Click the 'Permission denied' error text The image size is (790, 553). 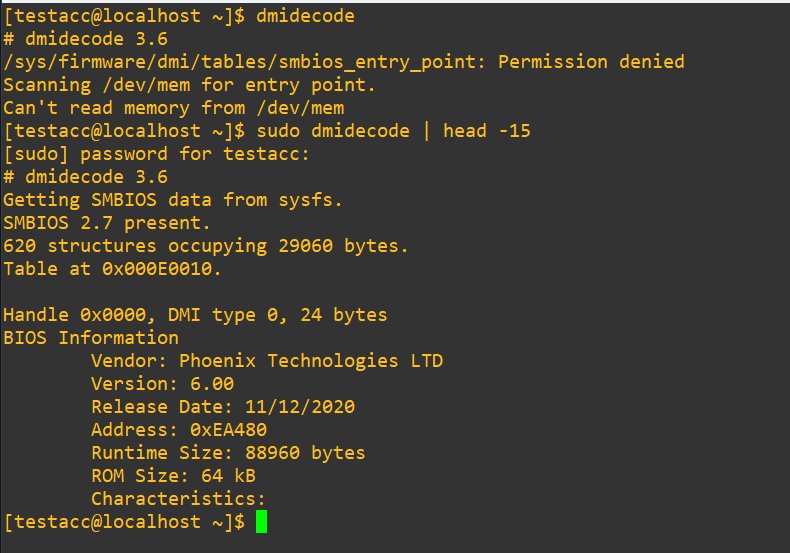coord(591,62)
